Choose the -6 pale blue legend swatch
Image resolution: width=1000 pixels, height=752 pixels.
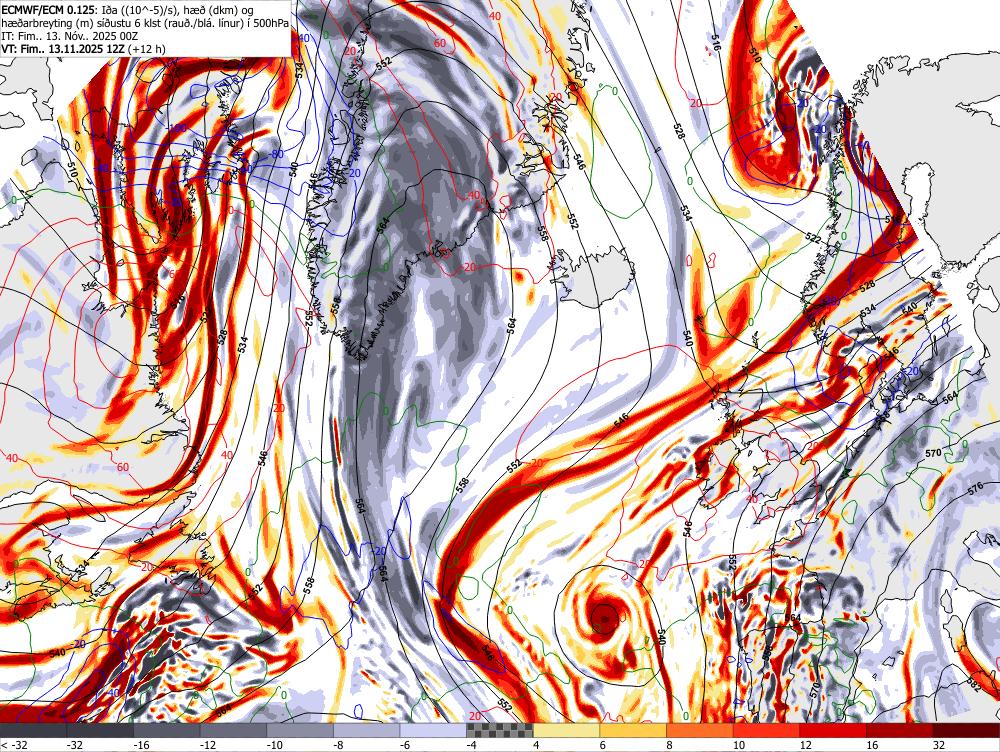point(433,730)
